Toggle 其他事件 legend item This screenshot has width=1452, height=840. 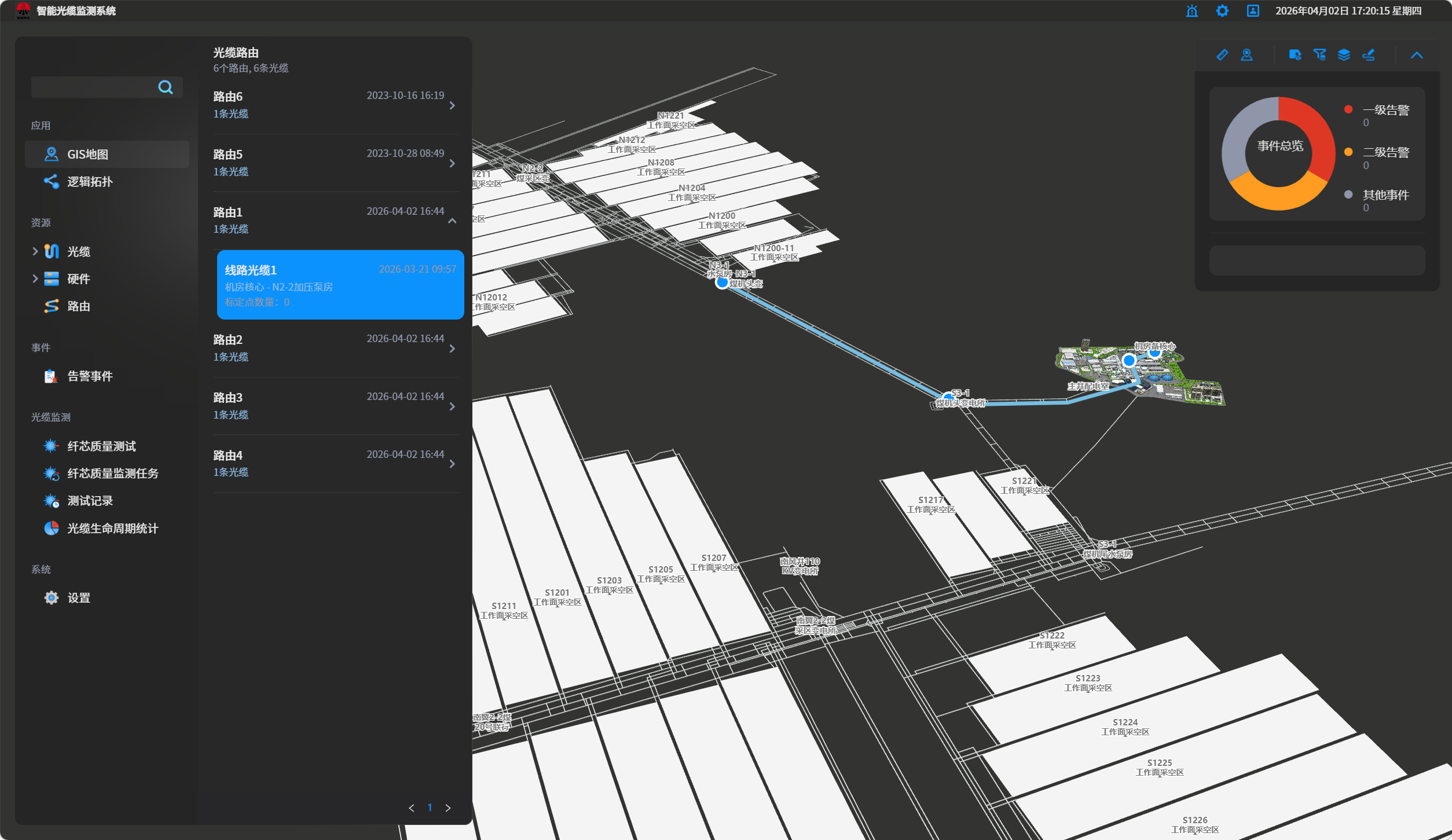[1385, 195]
